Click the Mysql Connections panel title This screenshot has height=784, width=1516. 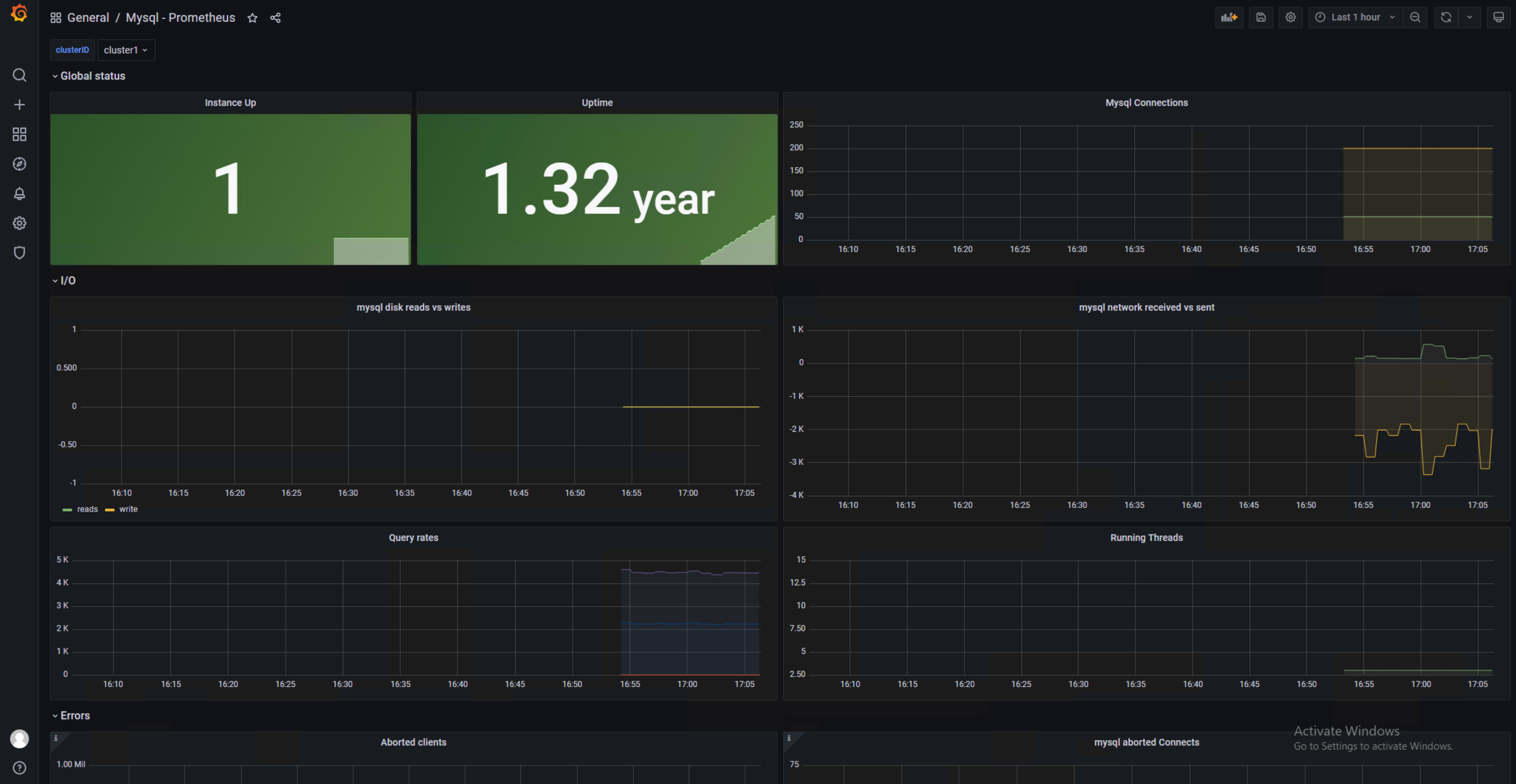click(x=1146, y=102)
